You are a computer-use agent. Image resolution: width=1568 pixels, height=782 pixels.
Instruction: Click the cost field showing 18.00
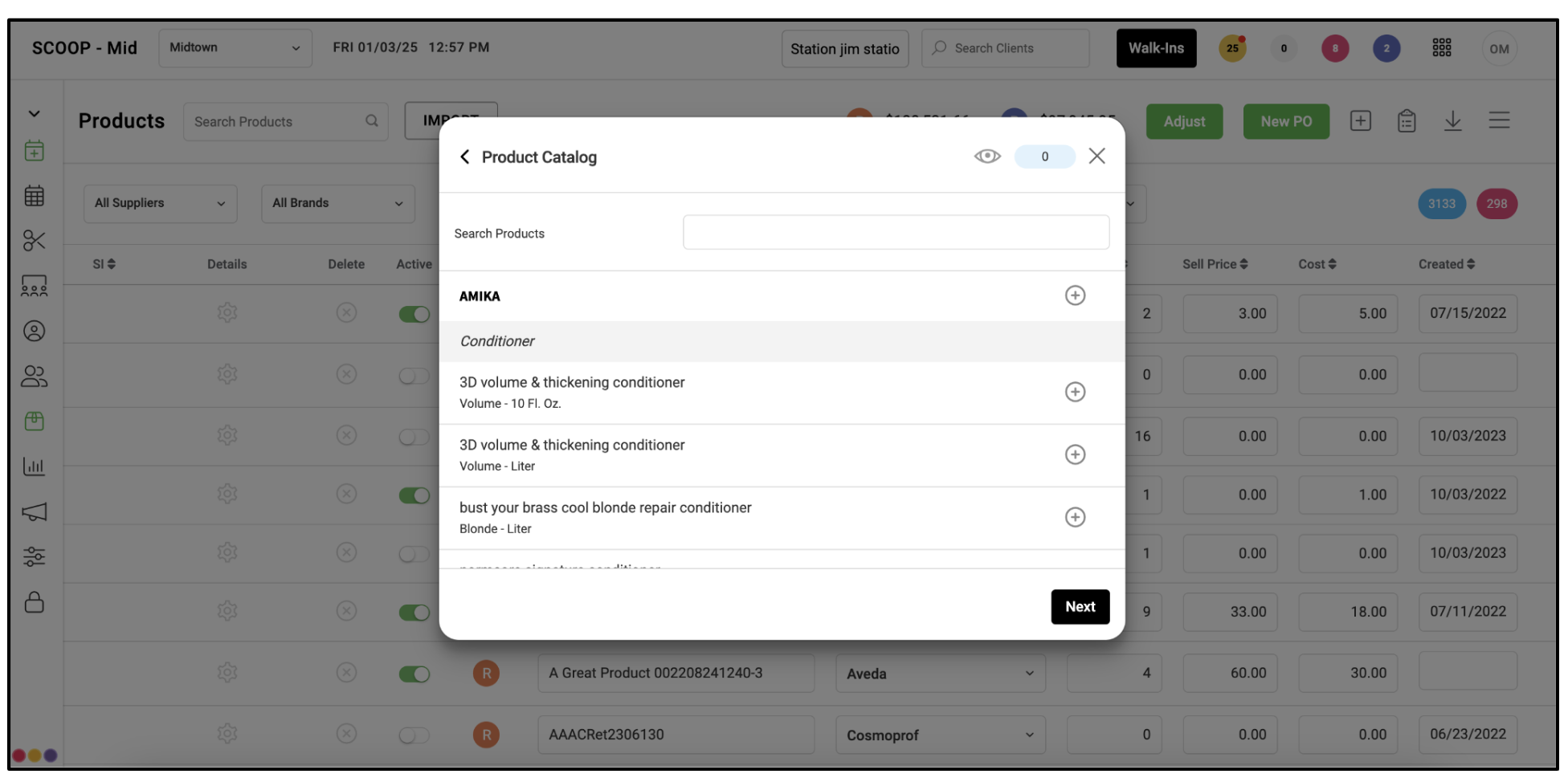[1348, 612]
